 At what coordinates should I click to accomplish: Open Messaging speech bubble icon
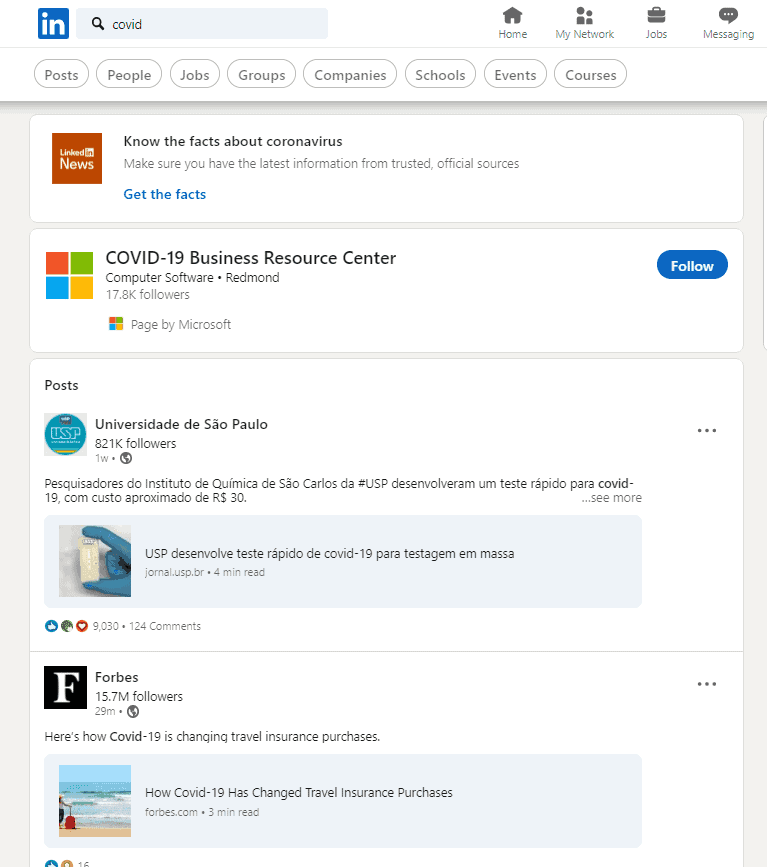728,15
